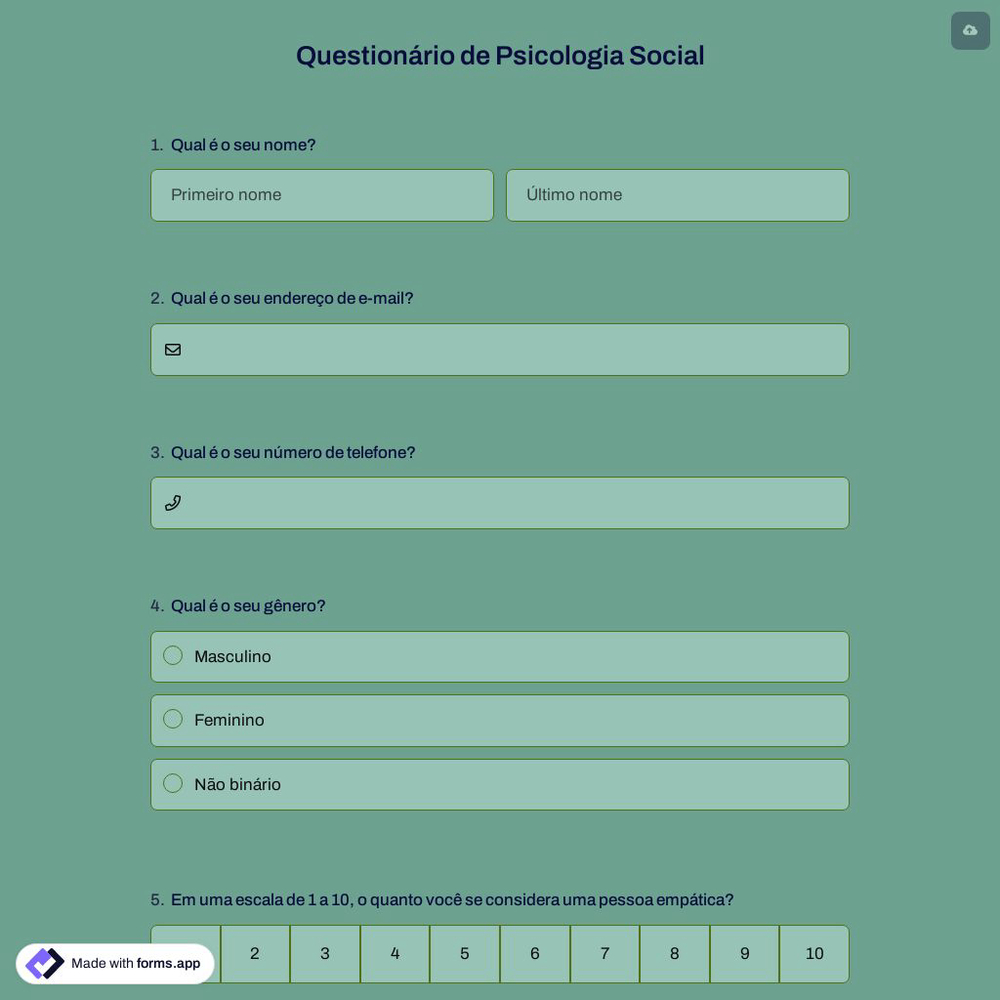This screenshot has height=1000, width=1000.
Task: Select rating 3 on the empathy scale
Action: coord(325,952)
